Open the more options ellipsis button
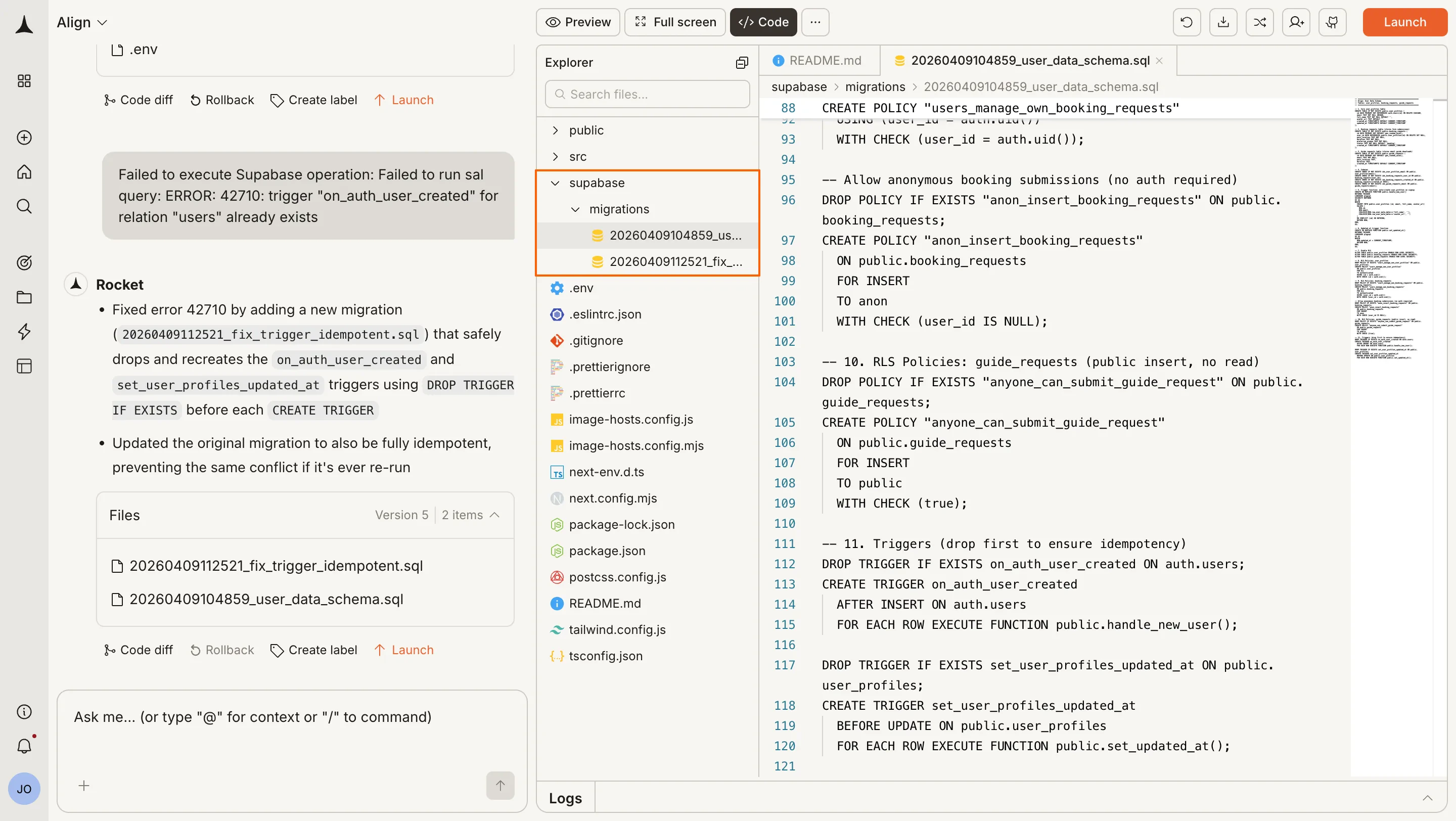1456x821 pixels. pyautogui.click(x=815, y=22)
